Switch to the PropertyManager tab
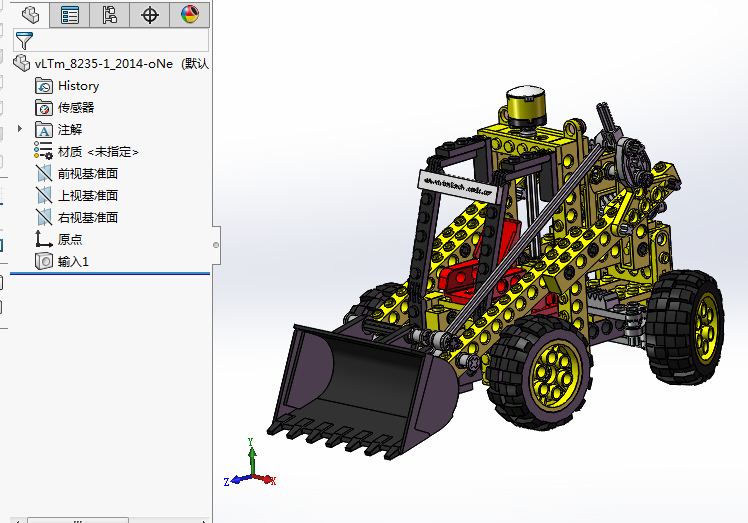Image resolution: width=748 pixels, height=523 pixels. pos(70,14)
